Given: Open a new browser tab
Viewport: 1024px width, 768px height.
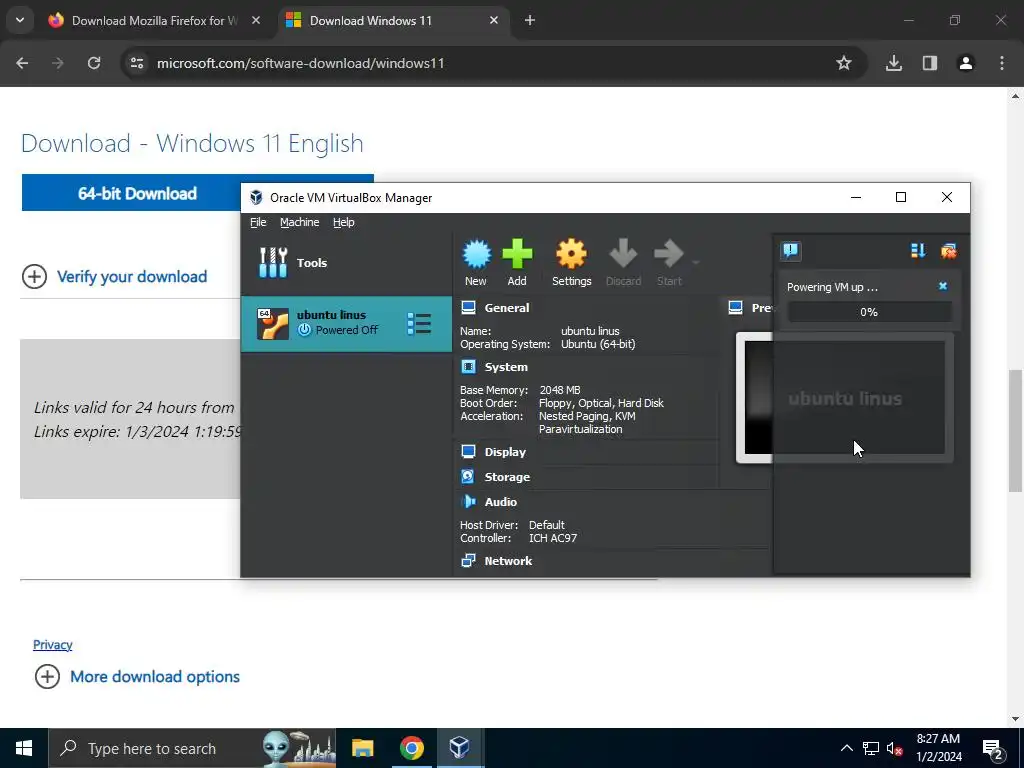Looking at the screenshot, I should tap(530, 21).
